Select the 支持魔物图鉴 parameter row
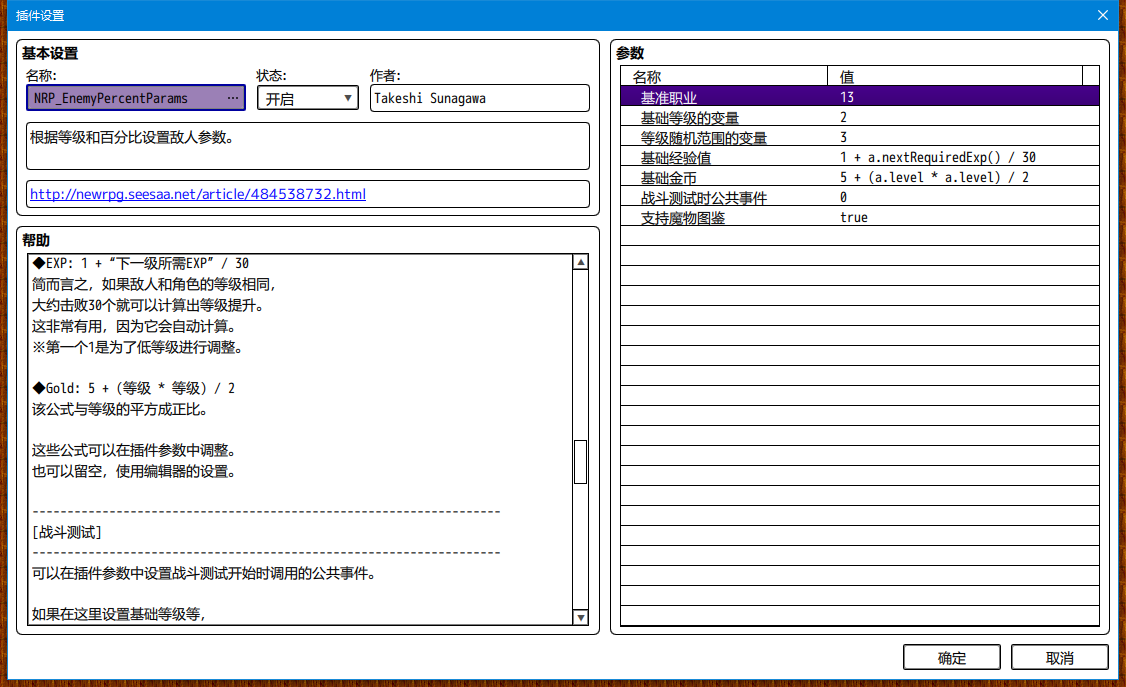 coord(860,218)
